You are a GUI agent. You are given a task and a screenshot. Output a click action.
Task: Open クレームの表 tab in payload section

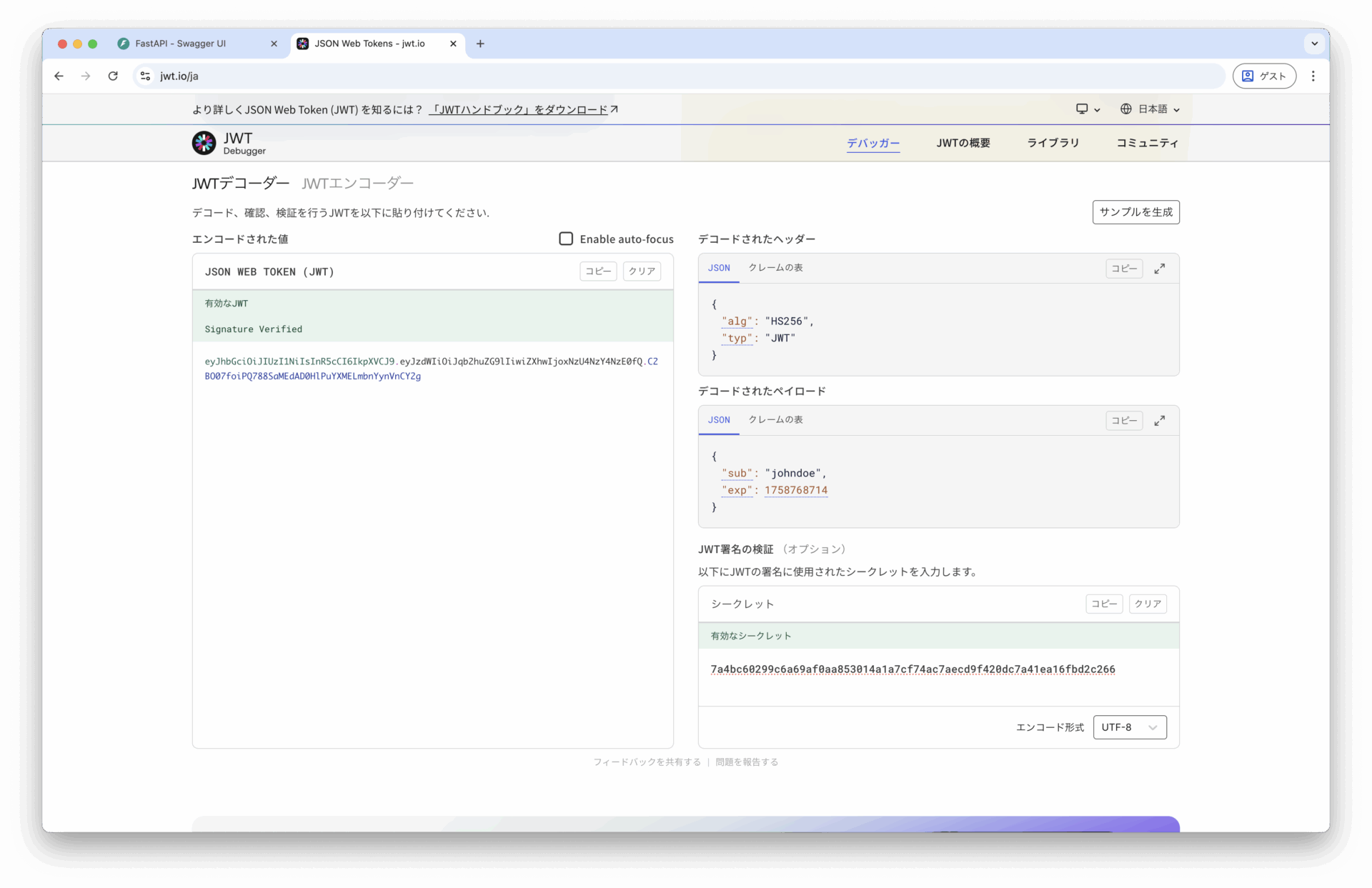coord(775,420)
